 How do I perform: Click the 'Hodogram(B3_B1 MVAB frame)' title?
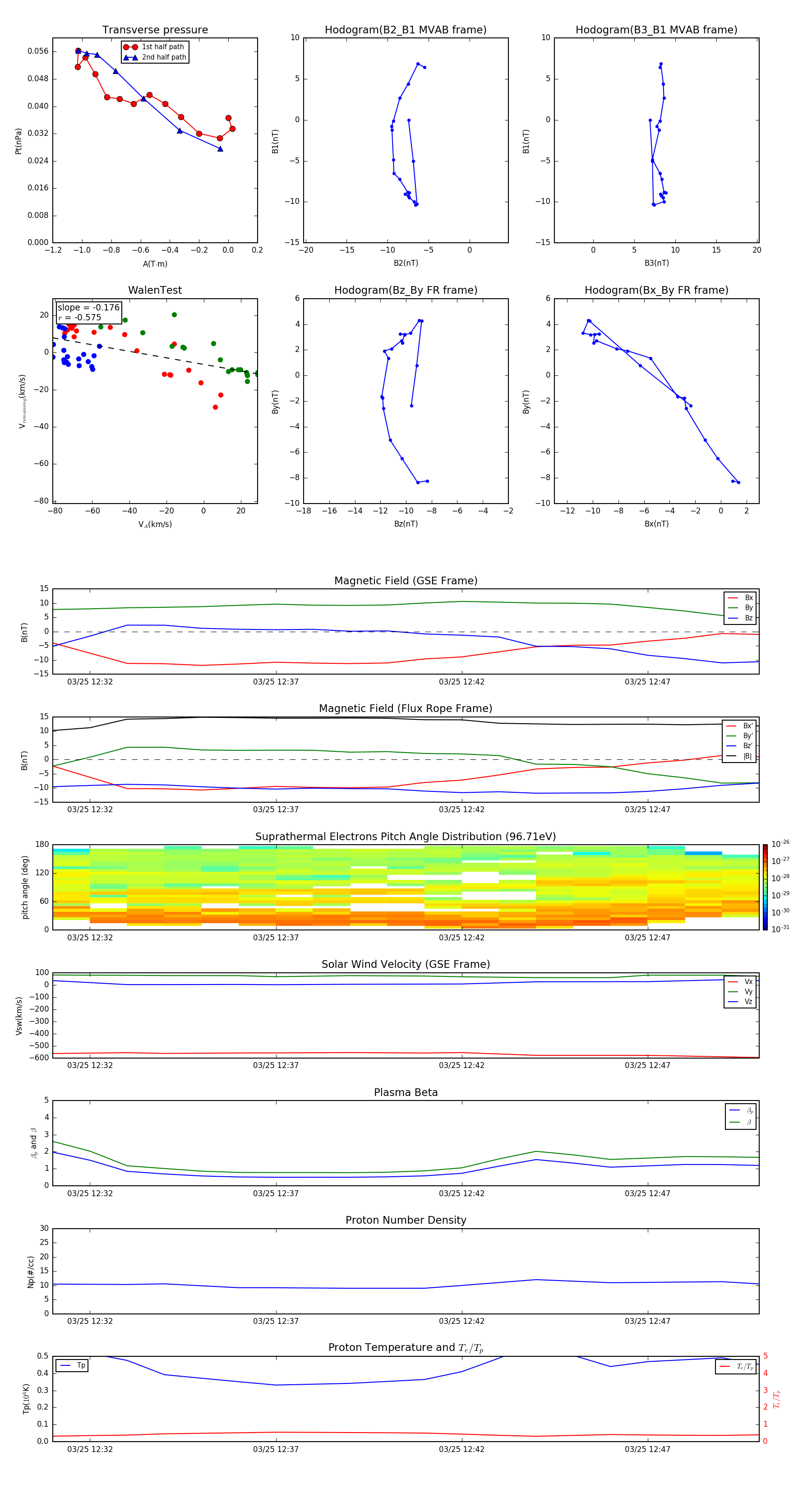click(656, 30)
